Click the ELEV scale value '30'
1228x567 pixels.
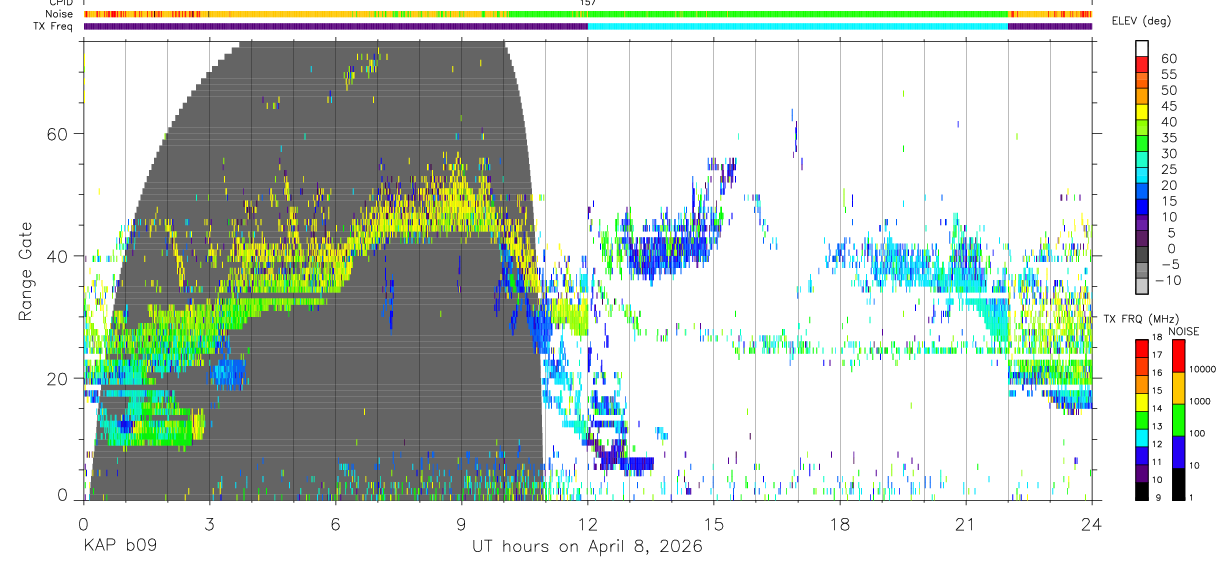point(1169,154)
